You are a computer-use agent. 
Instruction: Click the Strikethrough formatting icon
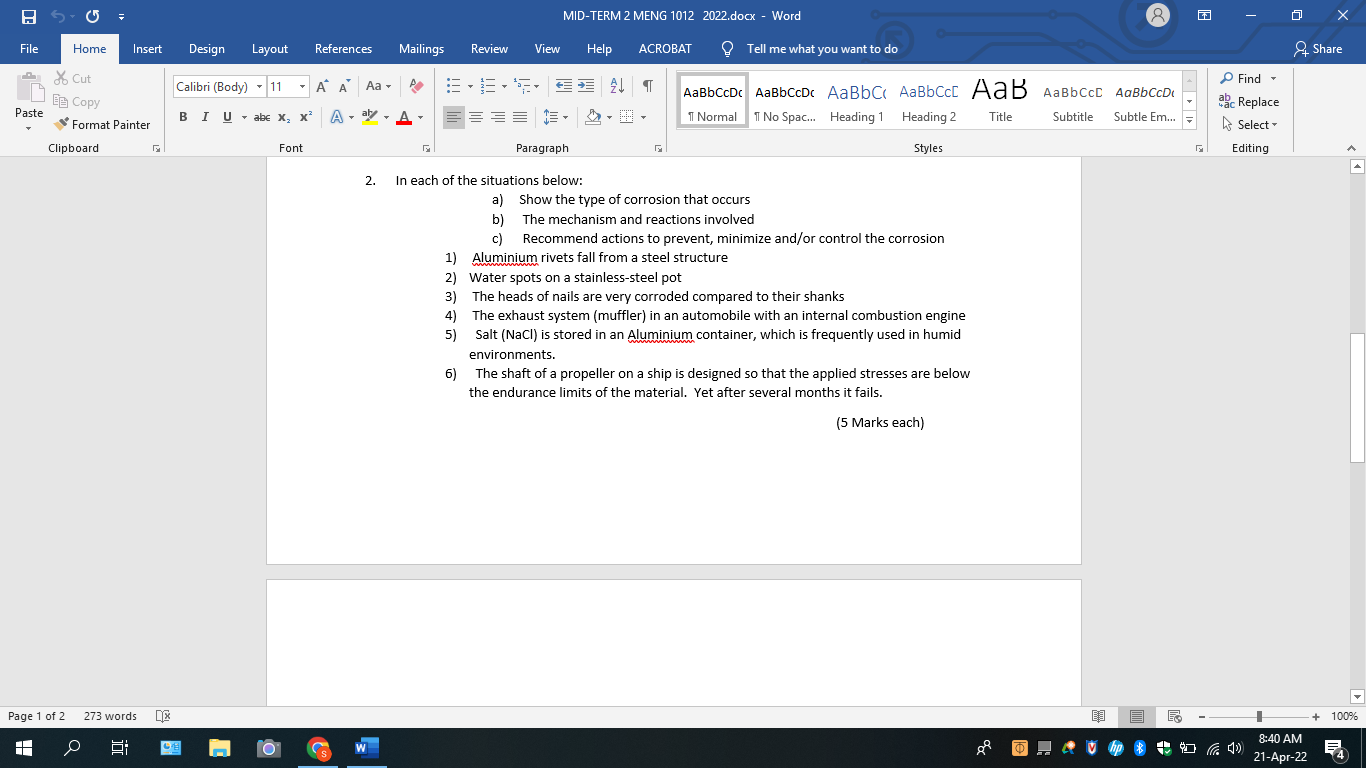(x=261, y=117)
